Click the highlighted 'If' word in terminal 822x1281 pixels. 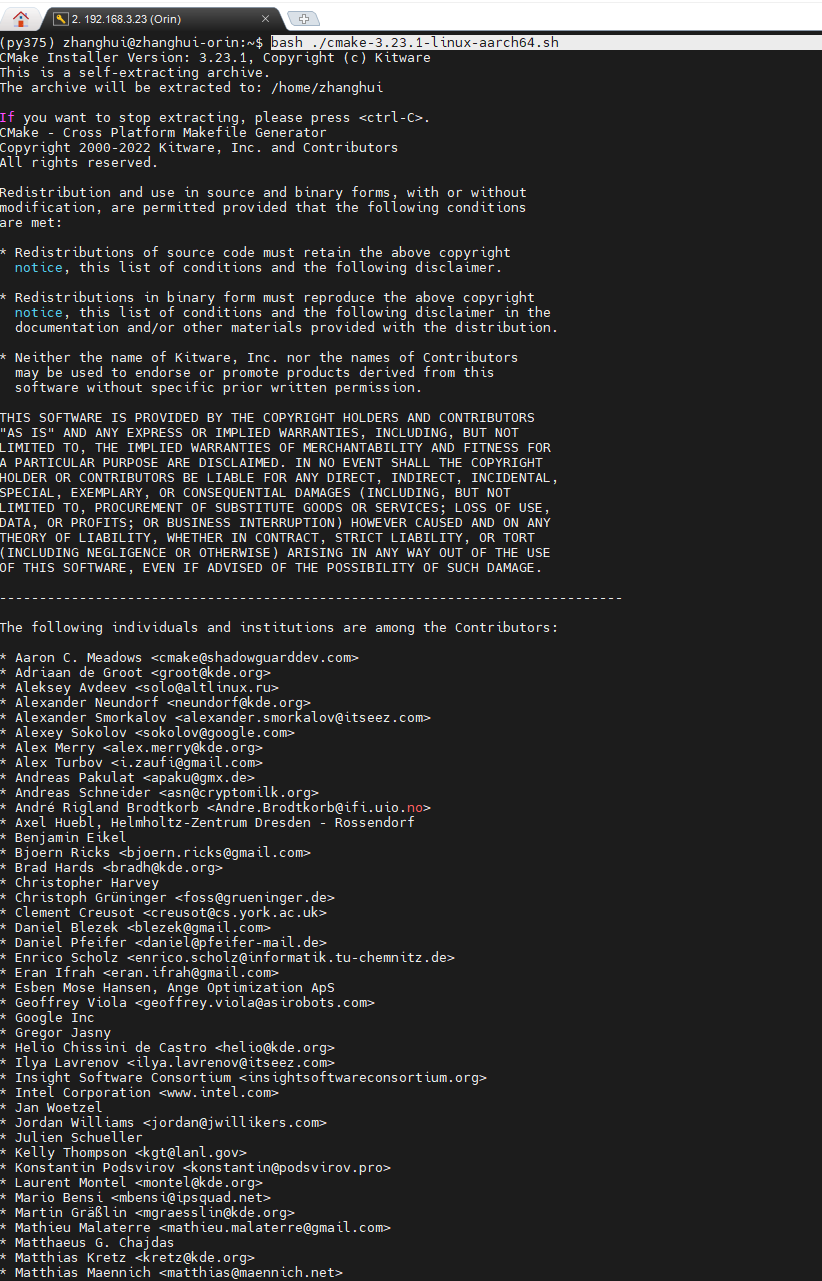click(7, 118)
